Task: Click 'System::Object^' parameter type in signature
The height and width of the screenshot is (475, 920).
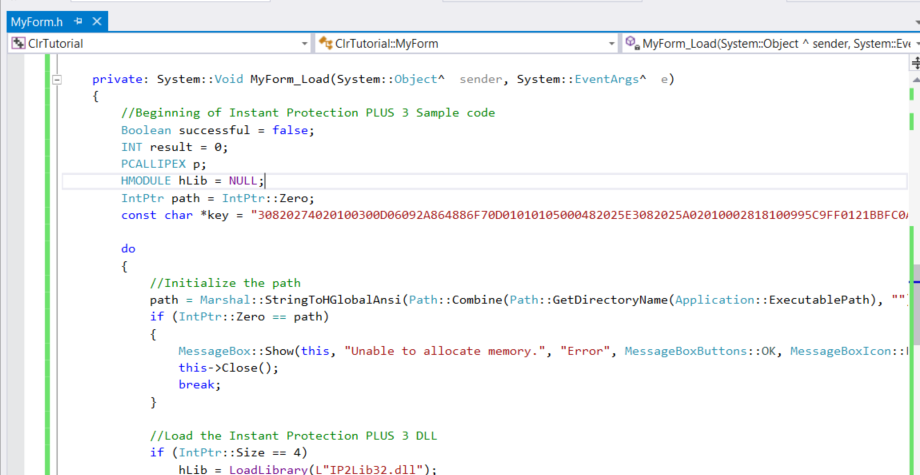Action: point(390,79)
